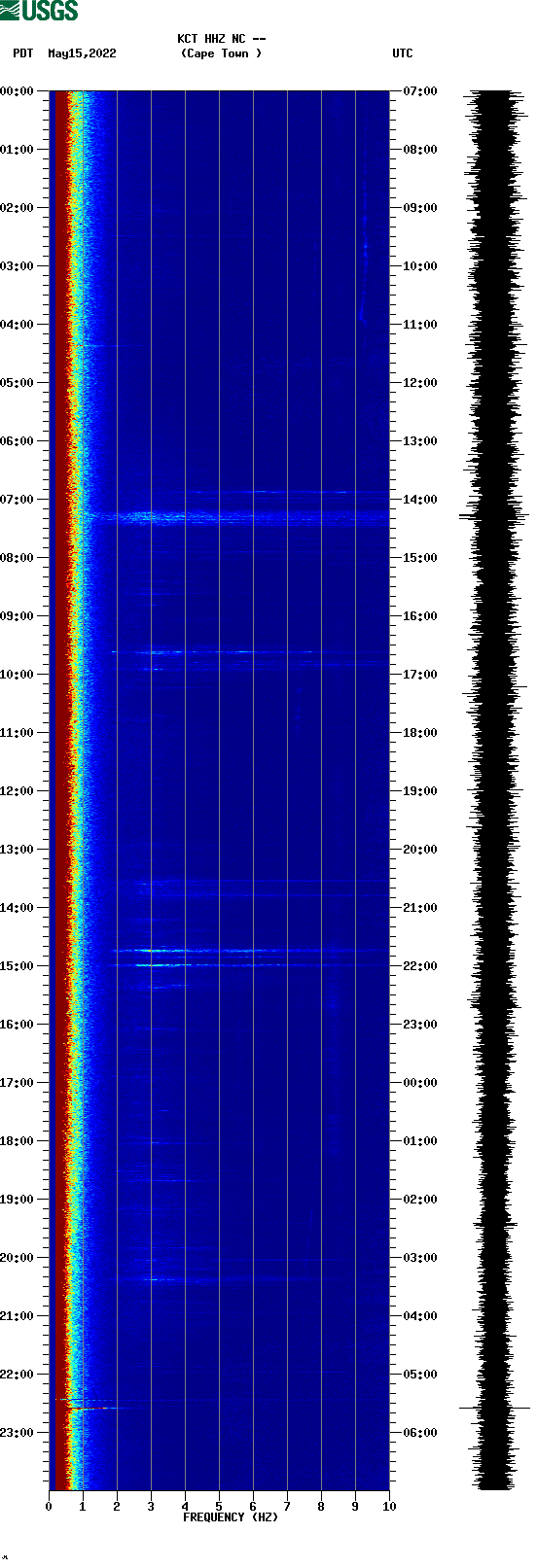
Task: Click the 23:00 PDT time label
Action: [x=18, y=1433]
